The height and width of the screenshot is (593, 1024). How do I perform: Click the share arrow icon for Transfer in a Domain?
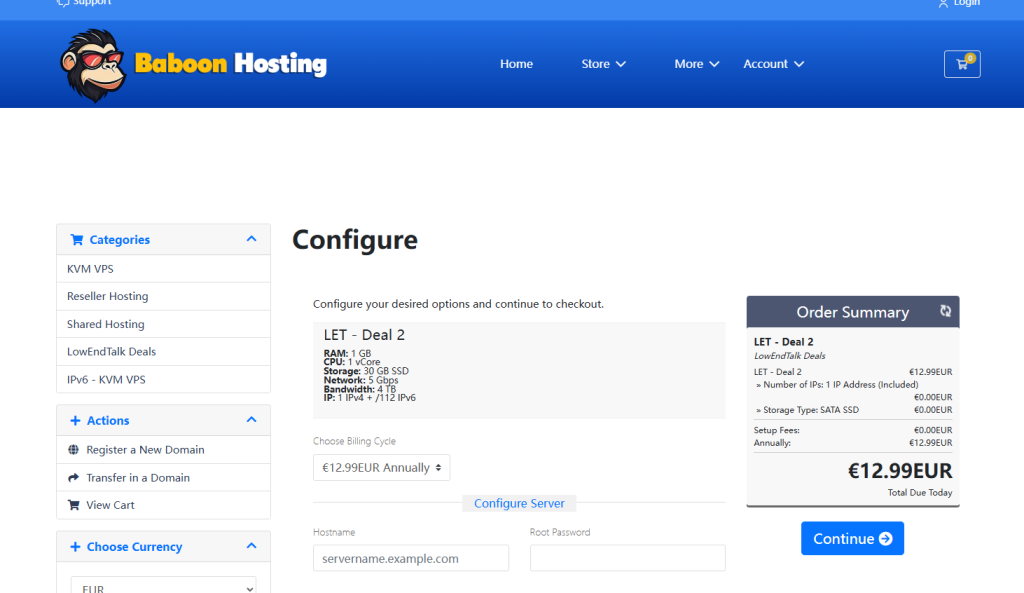pyautogui.click(x=73, y=478)
